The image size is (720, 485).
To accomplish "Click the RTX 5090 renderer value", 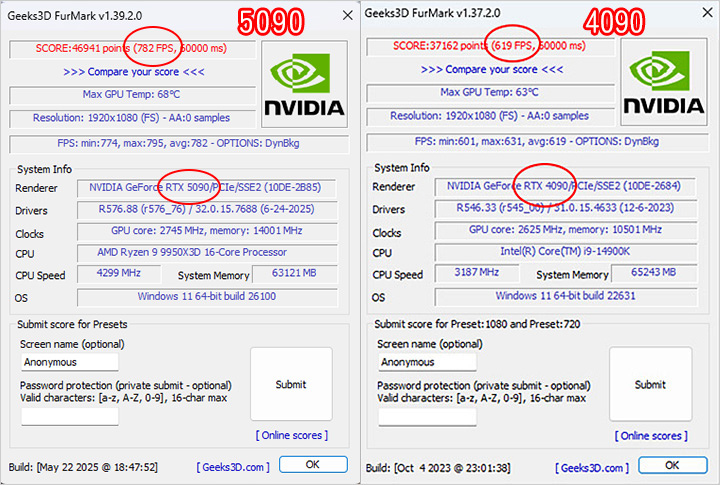I will pos(206,188).
